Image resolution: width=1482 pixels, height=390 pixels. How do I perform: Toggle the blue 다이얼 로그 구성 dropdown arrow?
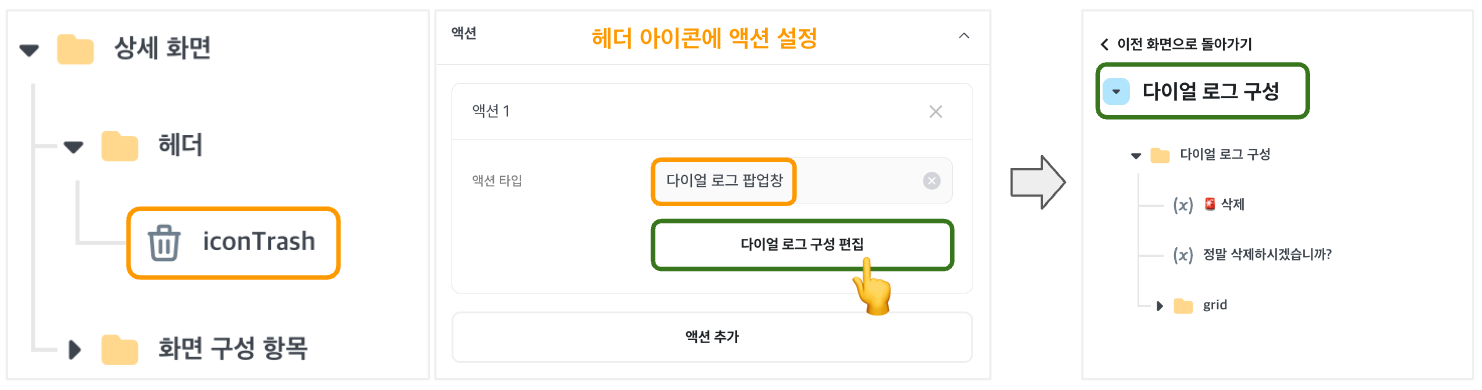pos(1116,92)
